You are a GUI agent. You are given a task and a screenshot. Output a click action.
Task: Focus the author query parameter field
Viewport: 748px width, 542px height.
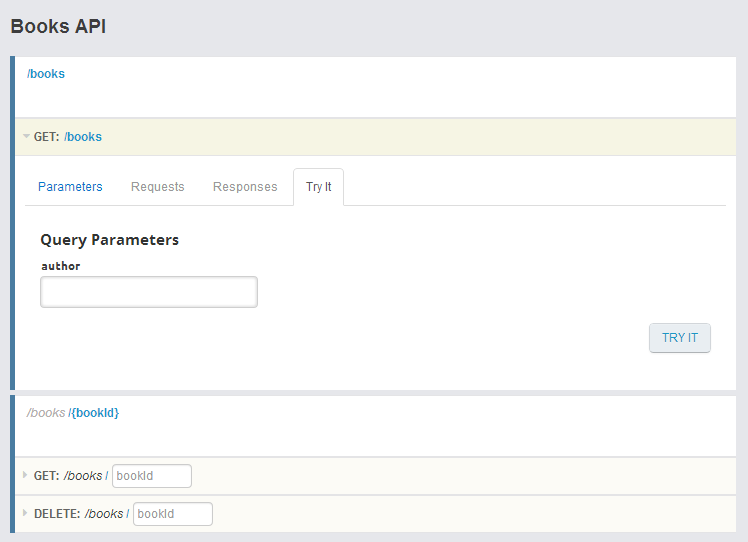[149, 292]
